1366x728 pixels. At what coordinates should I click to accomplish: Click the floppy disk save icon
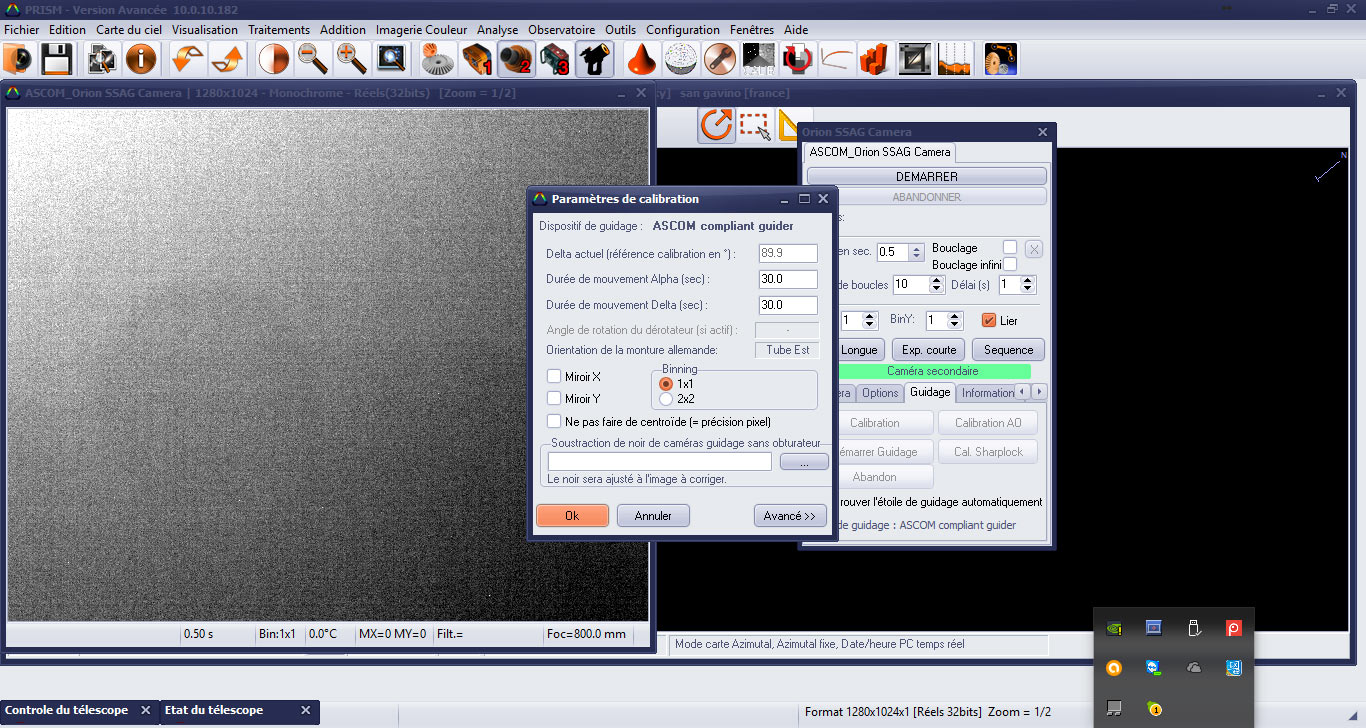(x=56, y=60)
